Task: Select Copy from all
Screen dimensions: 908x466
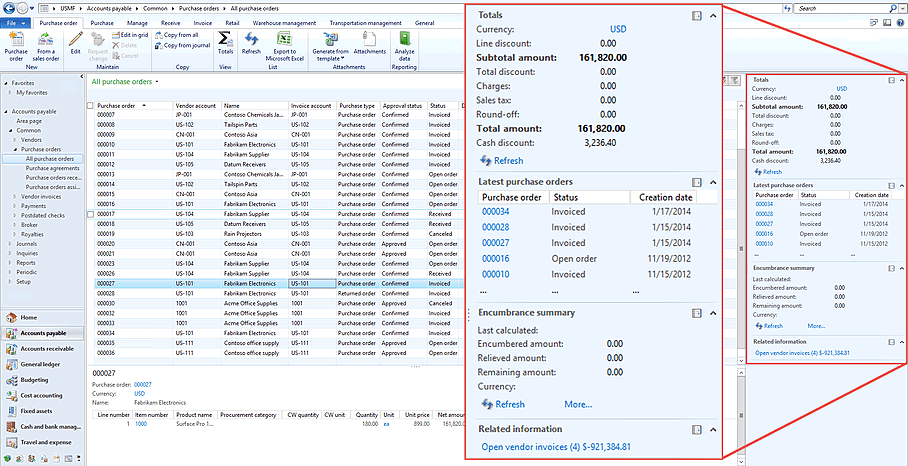Action: [x=176, y=35]
